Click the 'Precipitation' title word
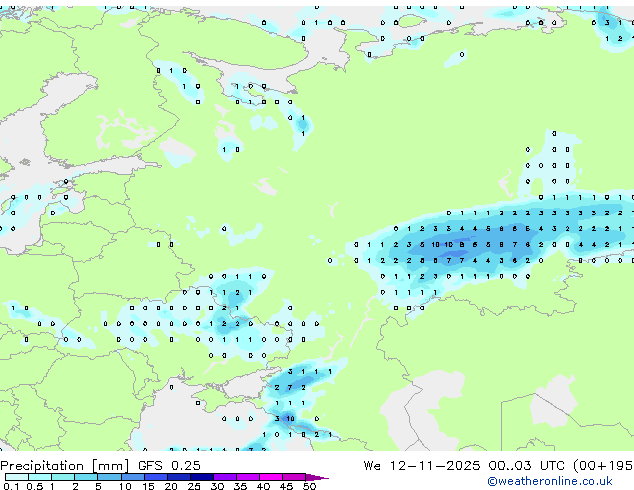634x490 pixels. tap(42, 466)
